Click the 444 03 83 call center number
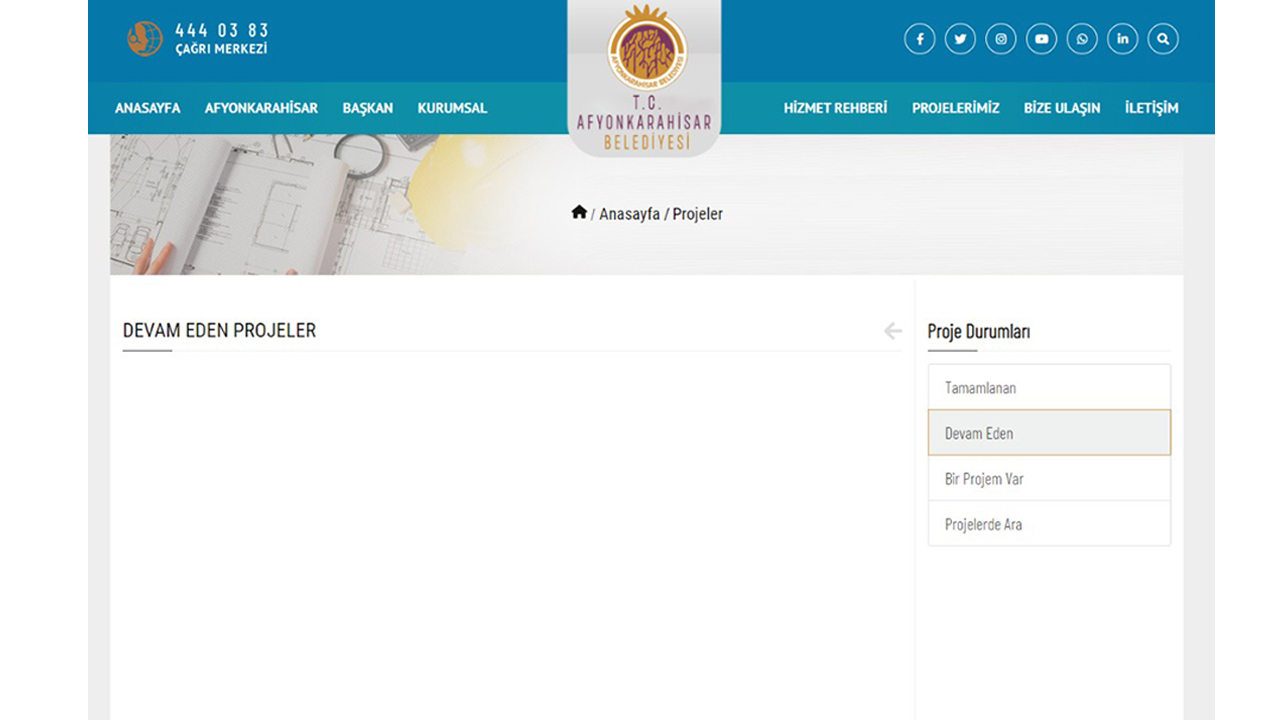 tap(222, 31)
